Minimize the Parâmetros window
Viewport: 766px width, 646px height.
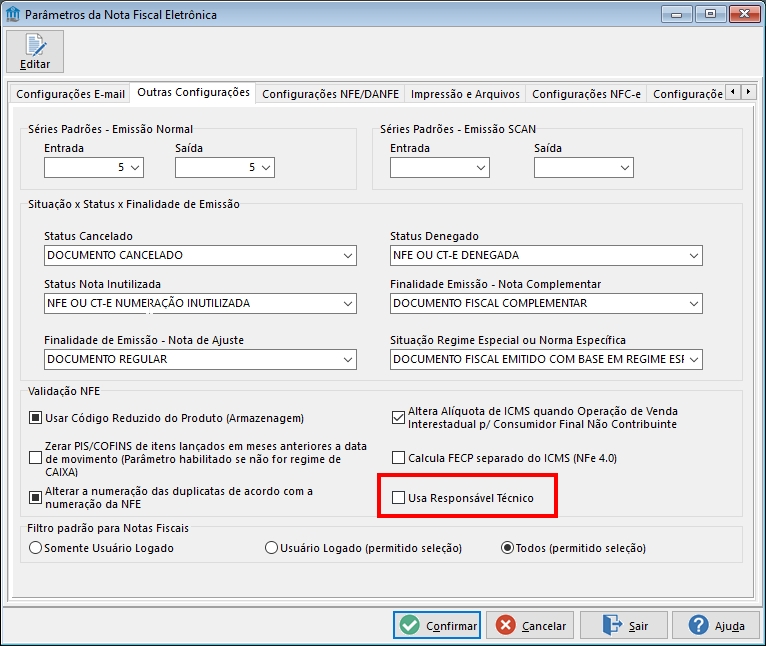click(677, 14)
